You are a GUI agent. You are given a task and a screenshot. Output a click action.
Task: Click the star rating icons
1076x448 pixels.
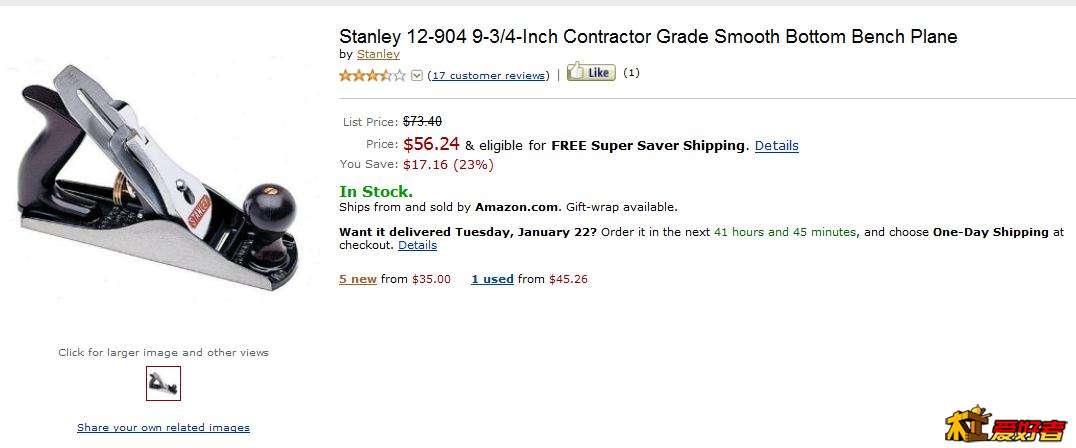point(373,75)
